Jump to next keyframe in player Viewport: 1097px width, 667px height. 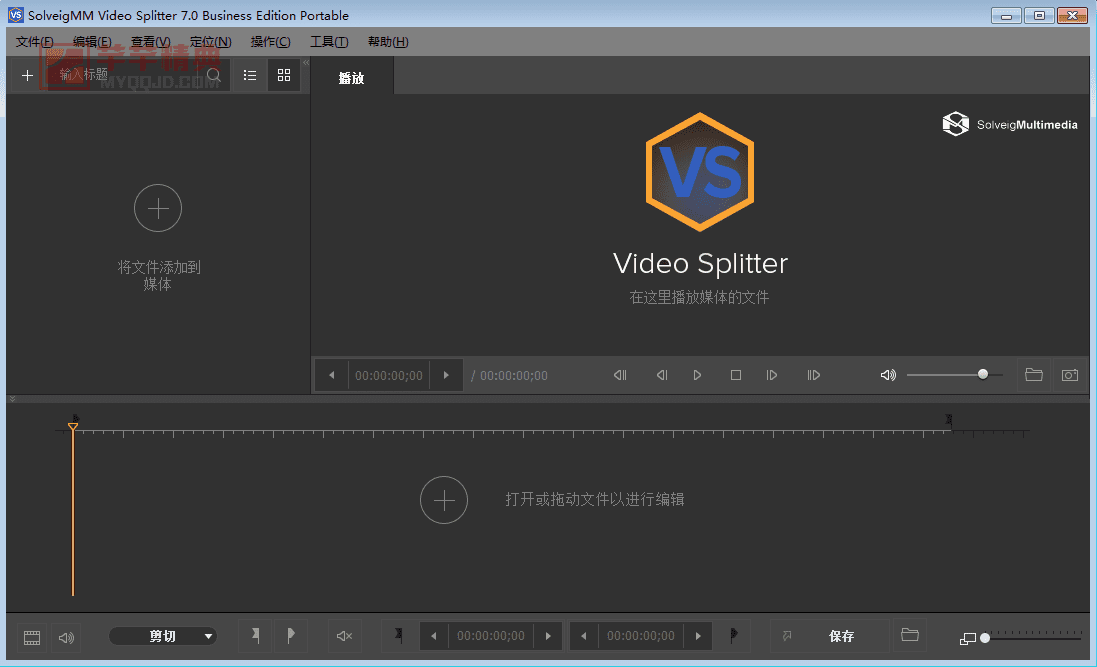[813, 376]
